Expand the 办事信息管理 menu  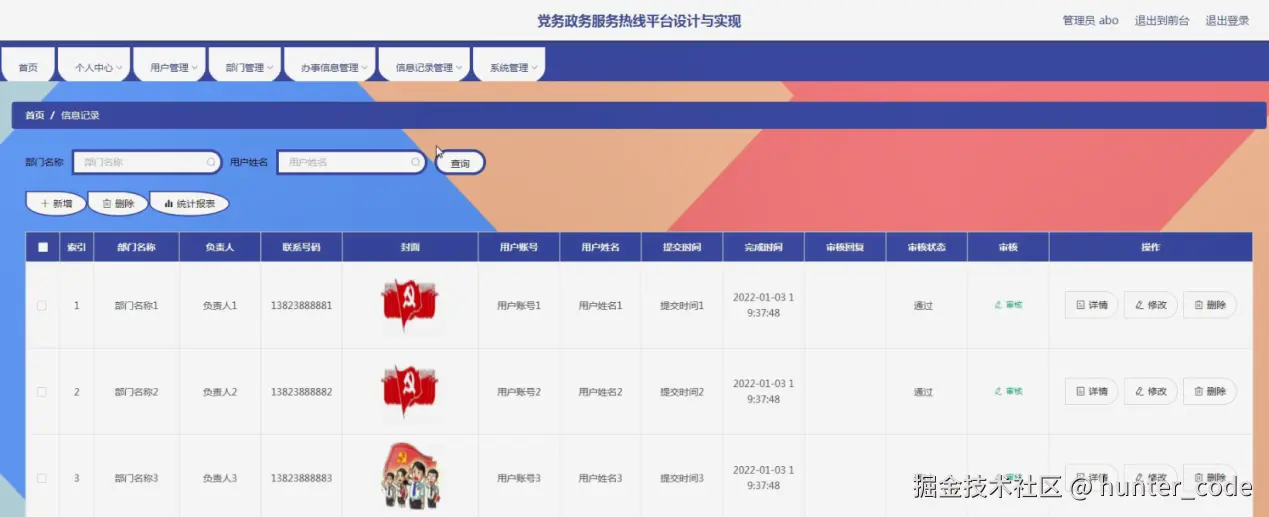[330, 66]
